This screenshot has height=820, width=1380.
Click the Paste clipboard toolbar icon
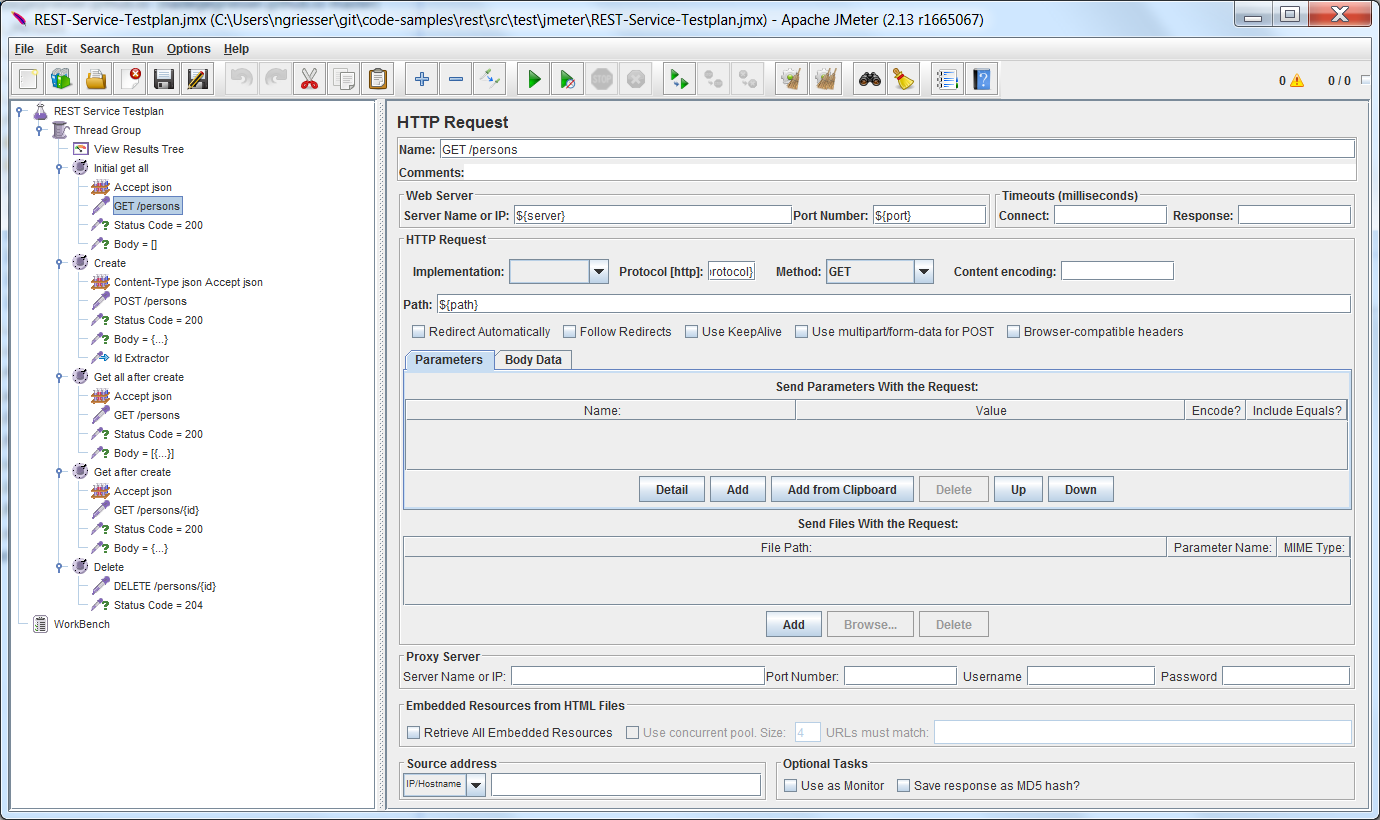tap(377, 79)
